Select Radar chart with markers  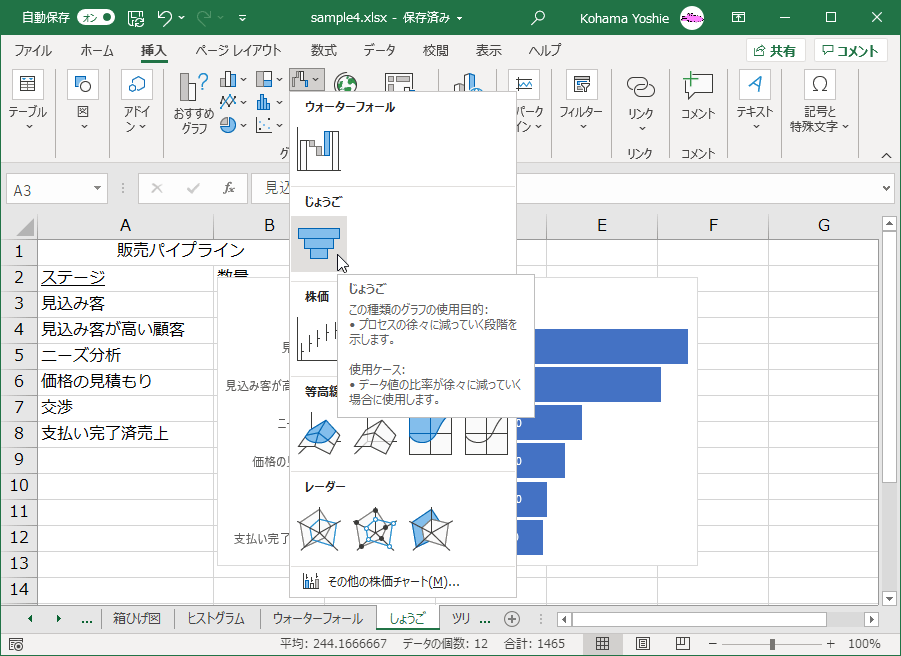click(375, 529)
